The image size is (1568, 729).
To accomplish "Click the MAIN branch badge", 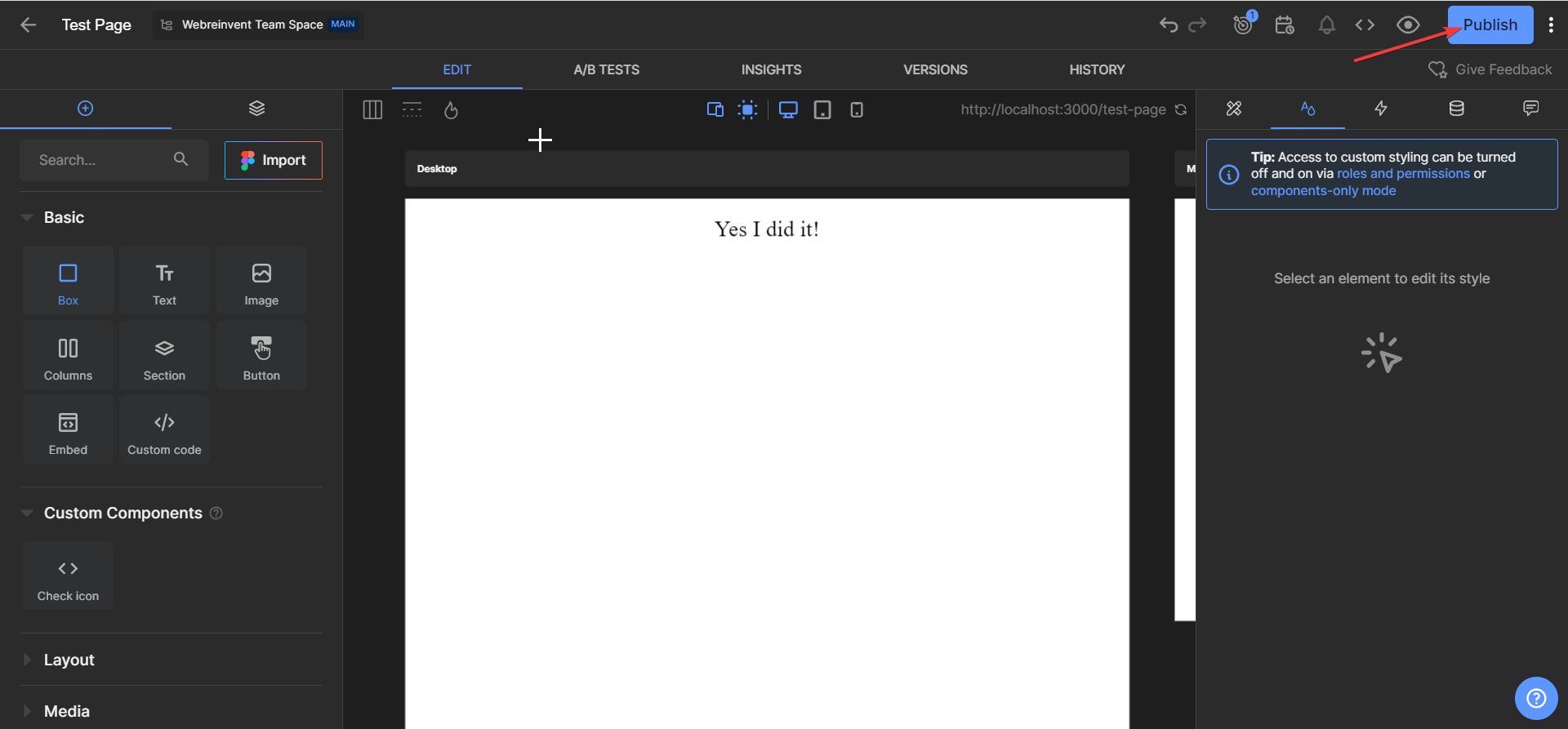I will (x=343, y=24).
